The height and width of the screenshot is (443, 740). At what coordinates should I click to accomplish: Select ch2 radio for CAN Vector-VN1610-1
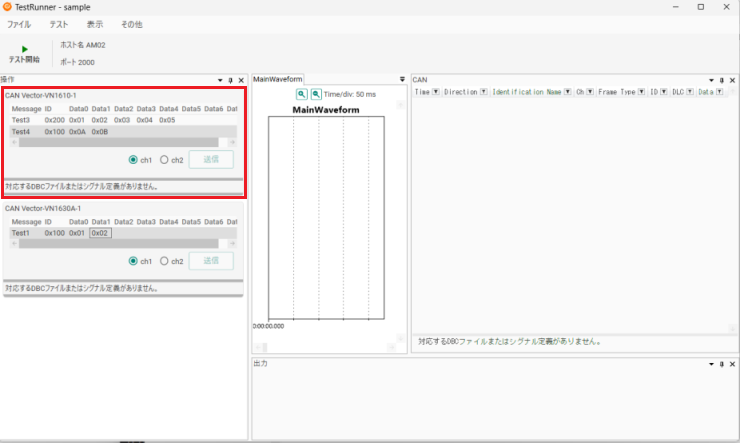click(164, 159)
